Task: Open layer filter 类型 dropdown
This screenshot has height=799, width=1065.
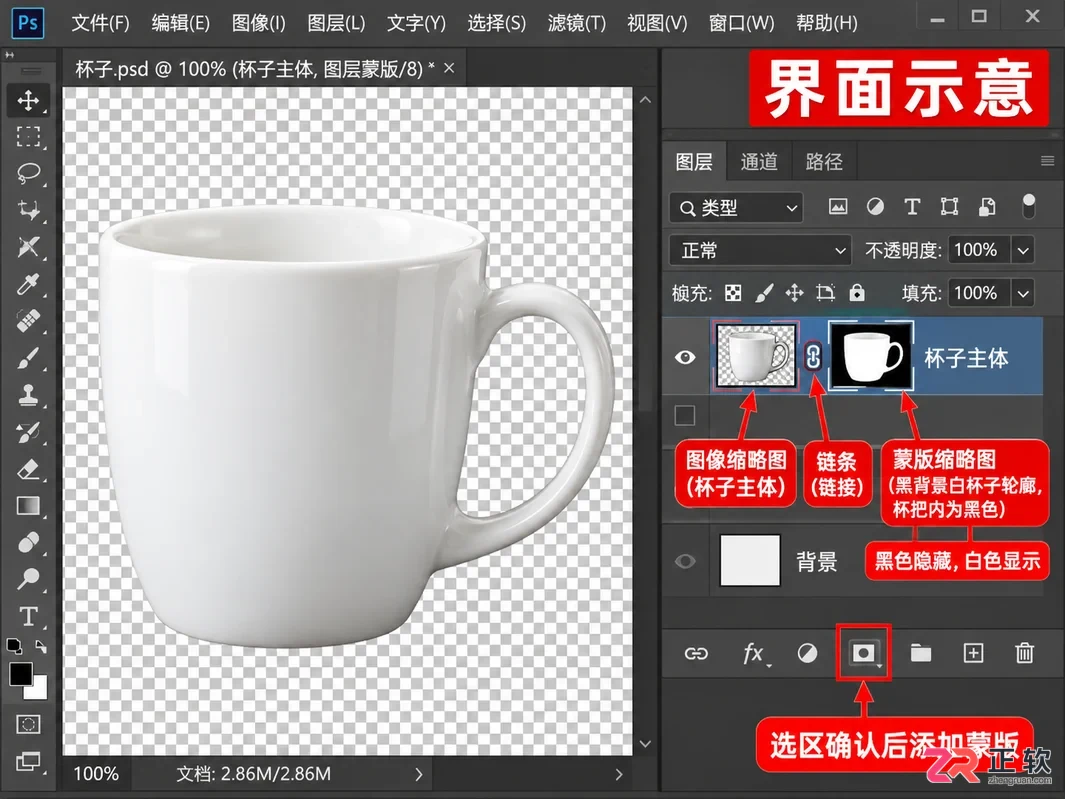Action: [736, 207]
